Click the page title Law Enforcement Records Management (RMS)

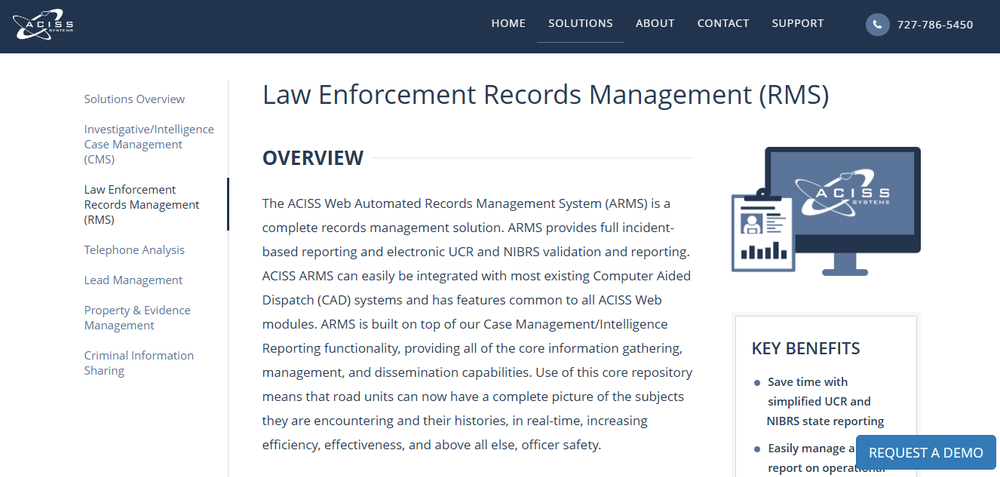(546, 94)
